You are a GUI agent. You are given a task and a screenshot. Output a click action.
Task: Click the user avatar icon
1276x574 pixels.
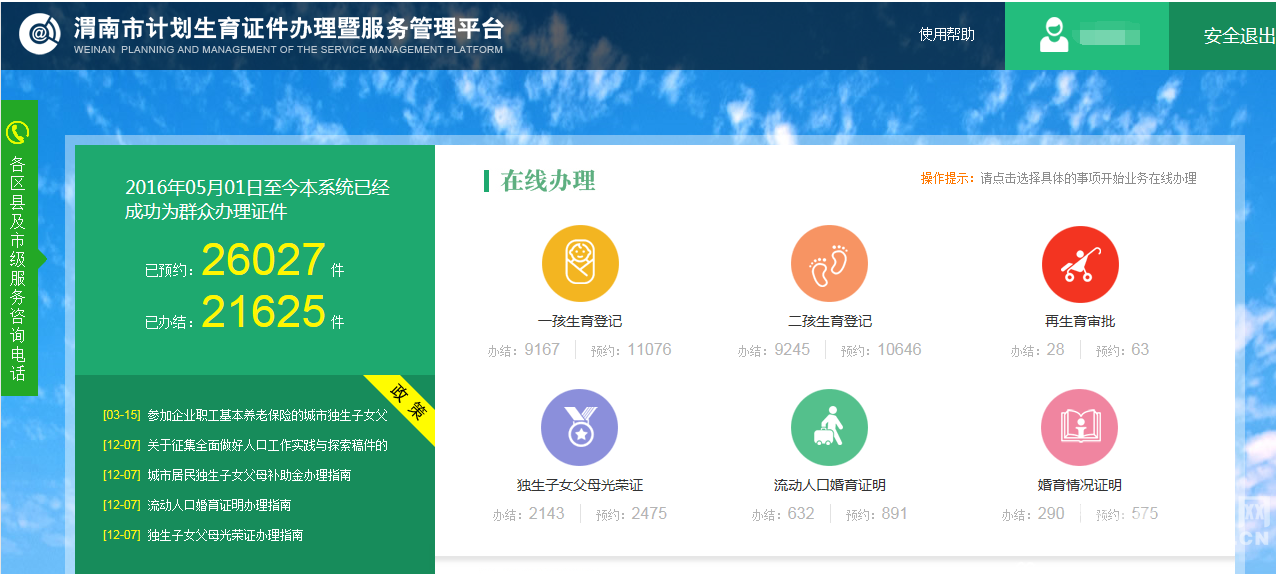pos(1053,36)
